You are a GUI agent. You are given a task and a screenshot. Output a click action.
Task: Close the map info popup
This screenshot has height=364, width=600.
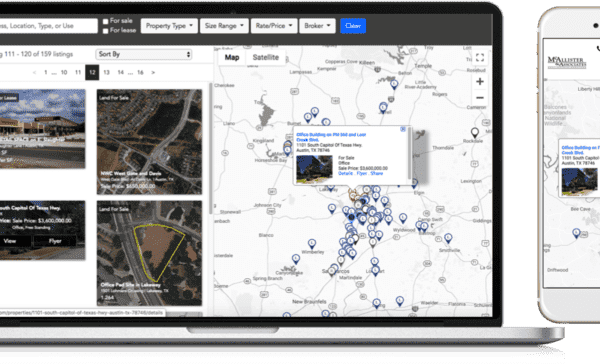click(x=403, y=129)
